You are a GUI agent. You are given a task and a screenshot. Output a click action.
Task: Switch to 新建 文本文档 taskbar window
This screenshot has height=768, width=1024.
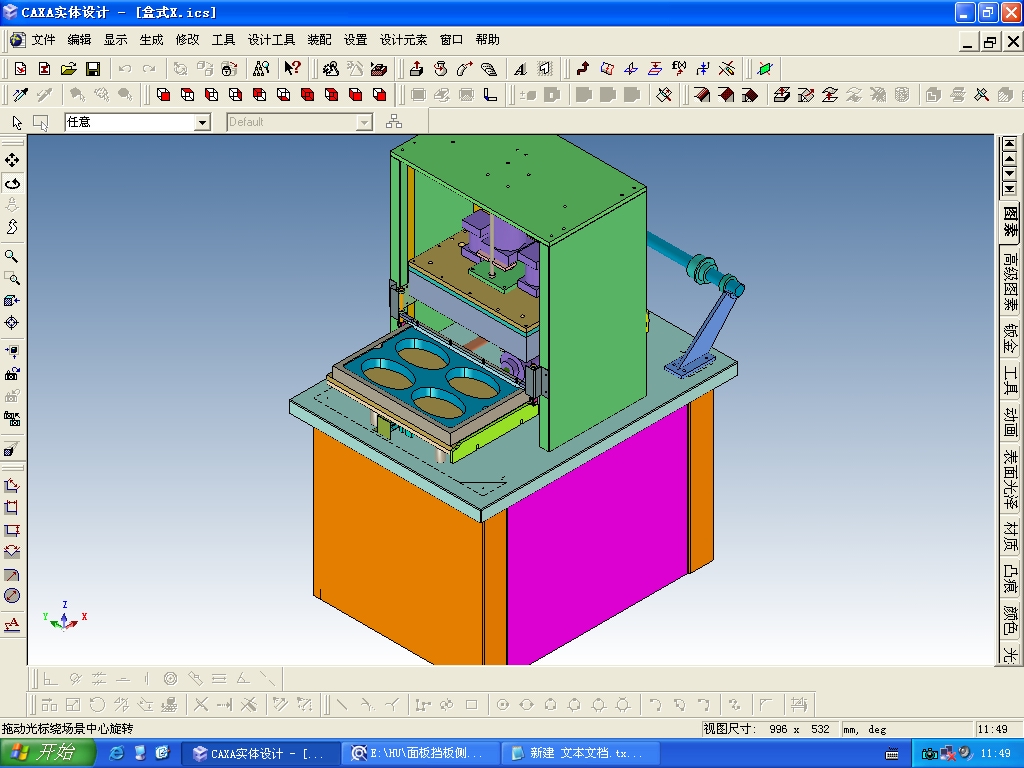pos(581,754)
